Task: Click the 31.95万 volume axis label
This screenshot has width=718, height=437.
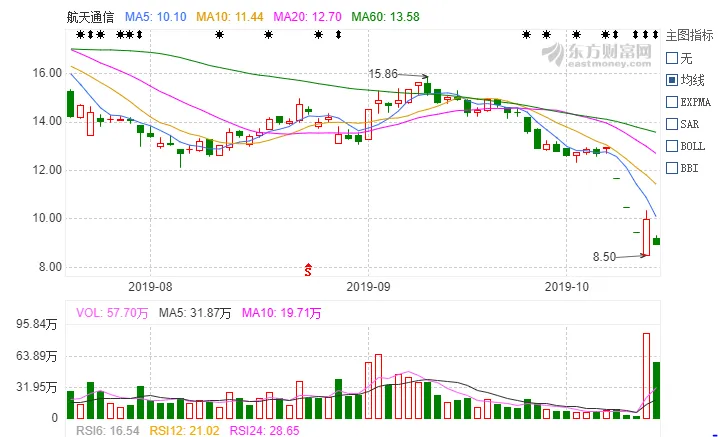Action: tap(37, 387)
